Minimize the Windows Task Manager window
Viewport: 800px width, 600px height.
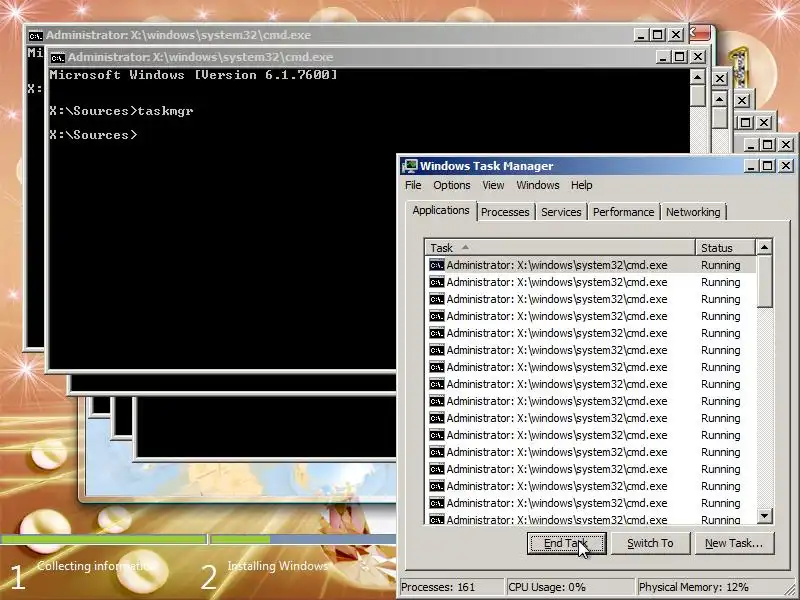tap(751, 166)
